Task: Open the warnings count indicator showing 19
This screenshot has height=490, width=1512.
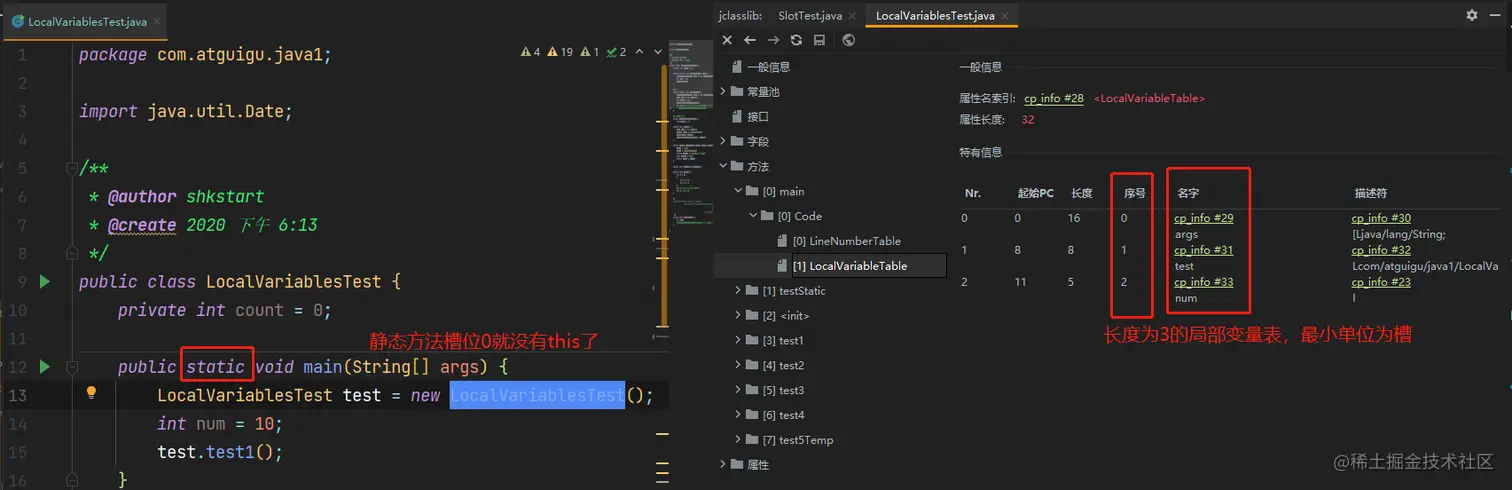Action: coord(560,52)
